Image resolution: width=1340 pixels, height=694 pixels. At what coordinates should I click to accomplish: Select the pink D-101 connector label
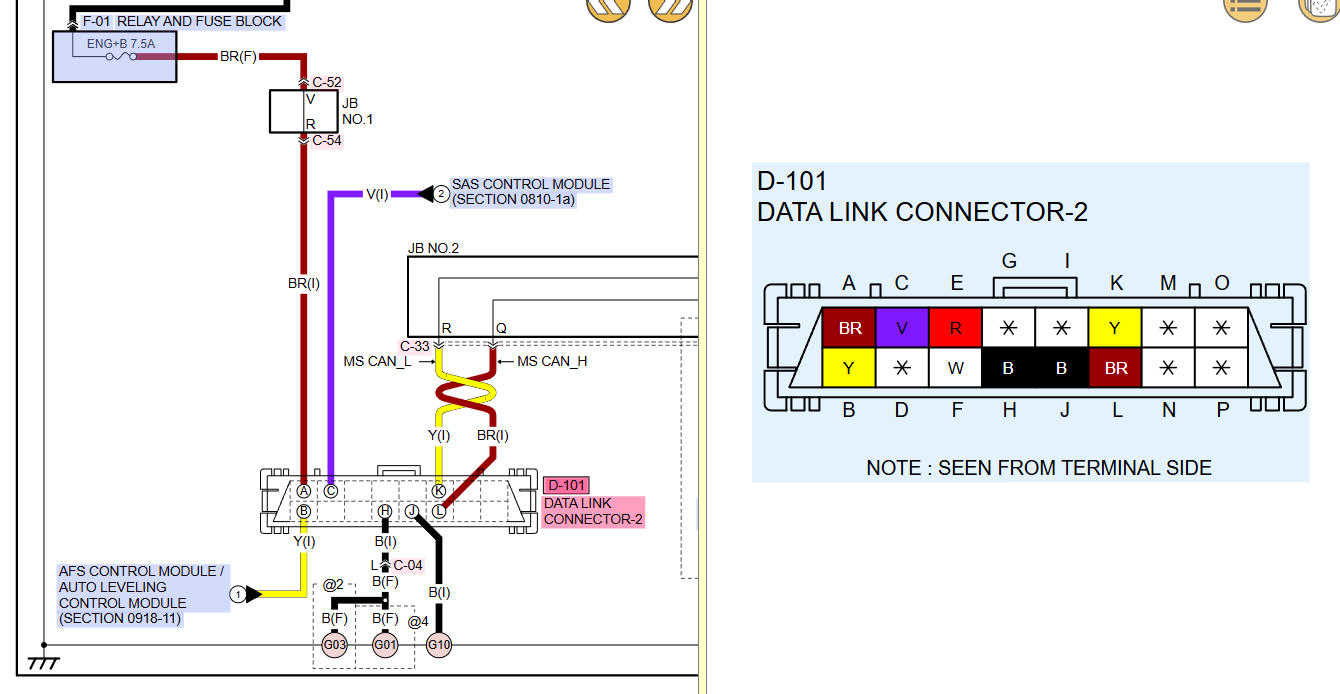pos(566,486)
